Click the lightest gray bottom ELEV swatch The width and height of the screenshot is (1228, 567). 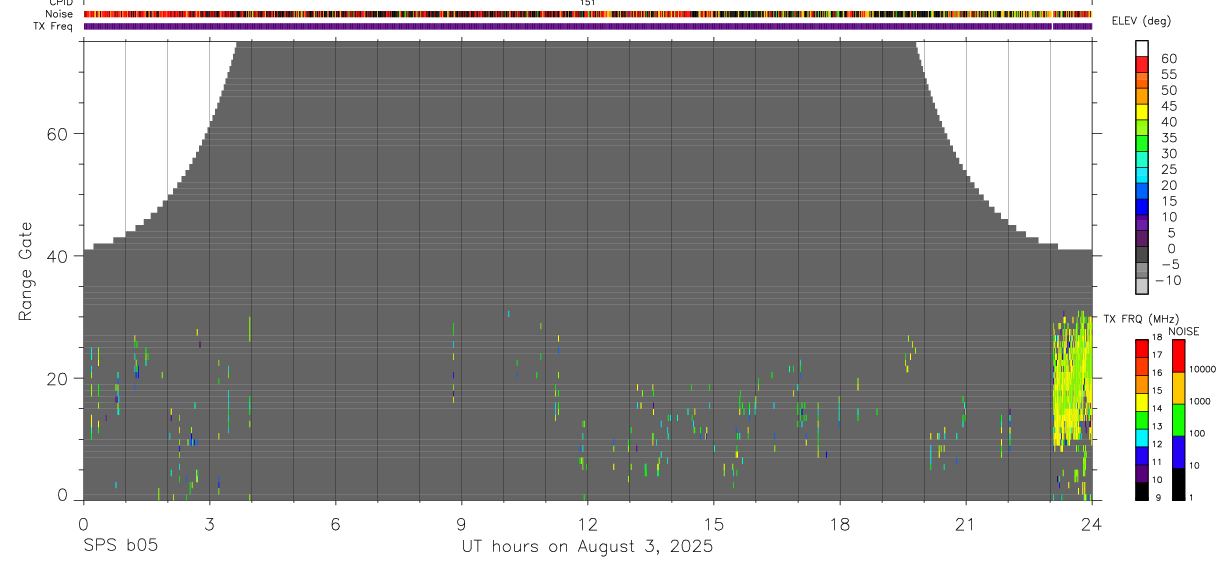coord(1142,286)
